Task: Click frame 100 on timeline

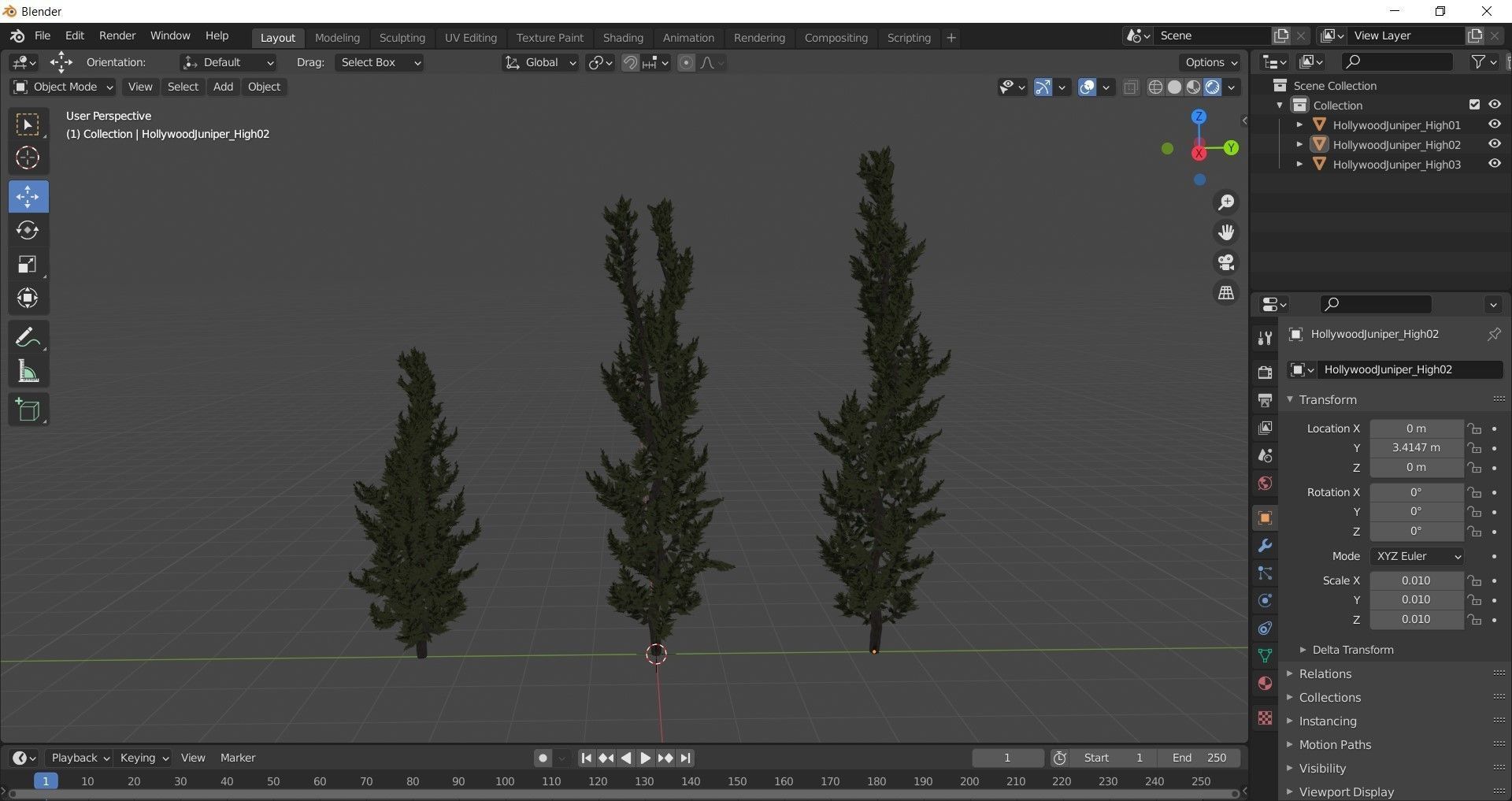Action: (x=505, y=781)
